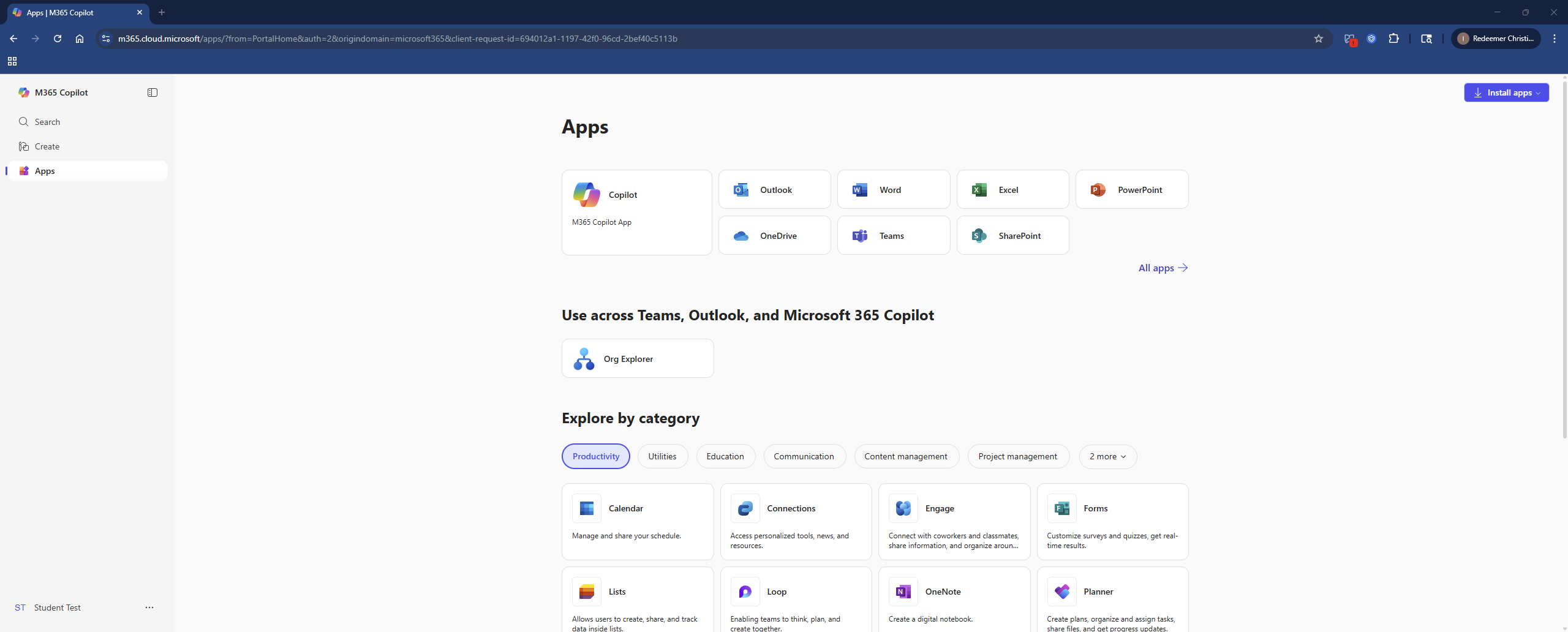Viewport: 1568px width, 632px height.
Task: Click the Planner description text
Action: point(1110,623)
